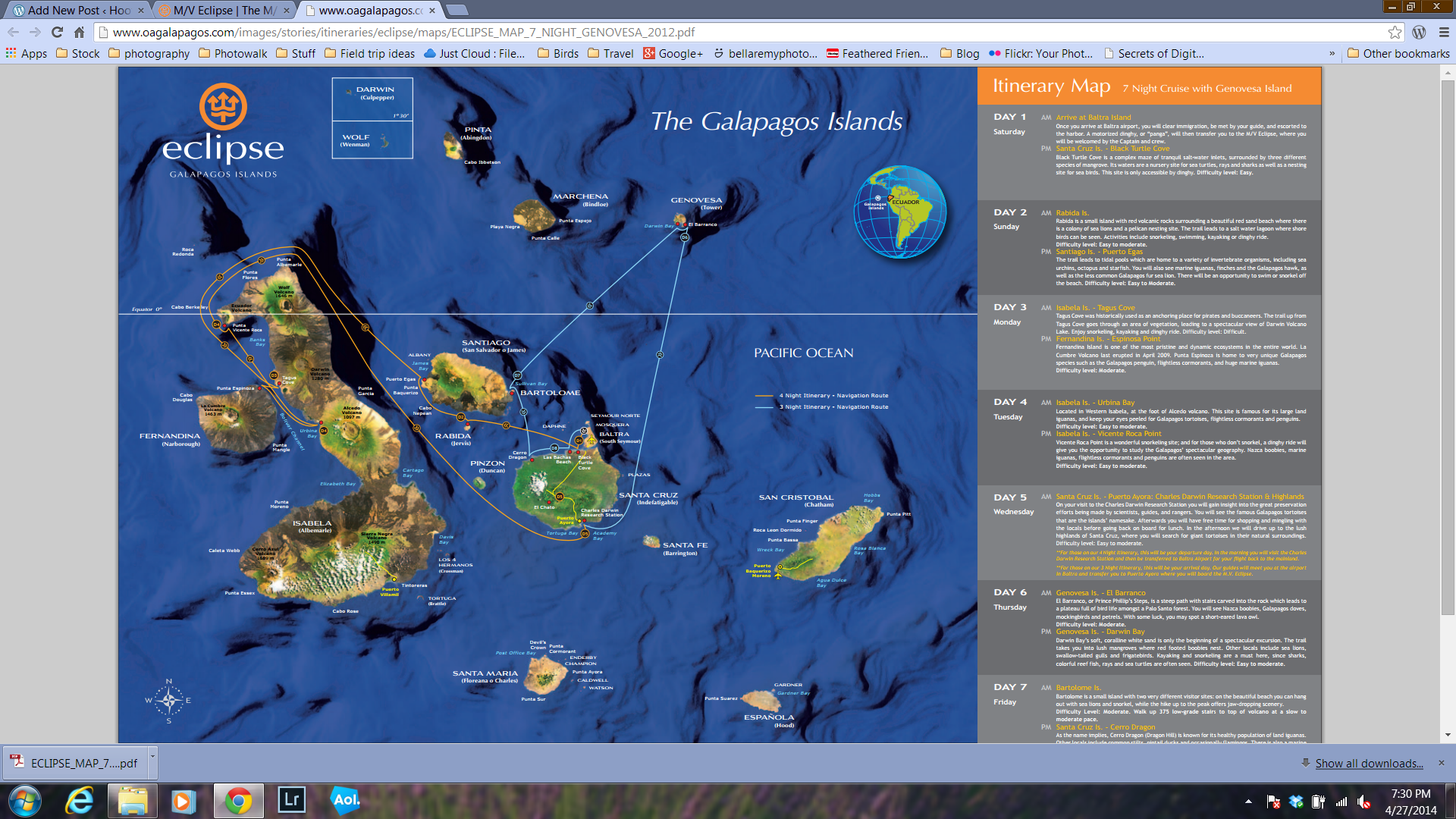Launch Internet Explorer from taskbar

pos(79,800)
